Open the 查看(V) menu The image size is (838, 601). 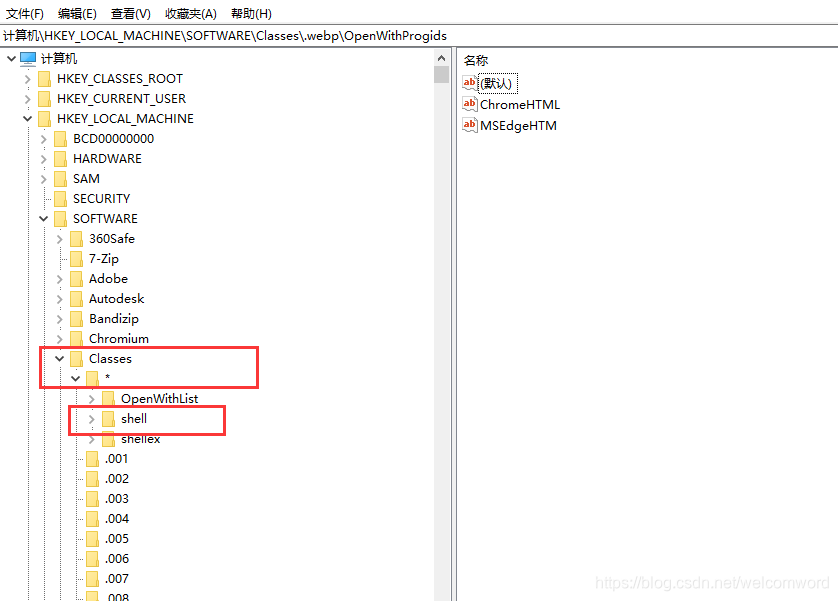coord(131,13)
